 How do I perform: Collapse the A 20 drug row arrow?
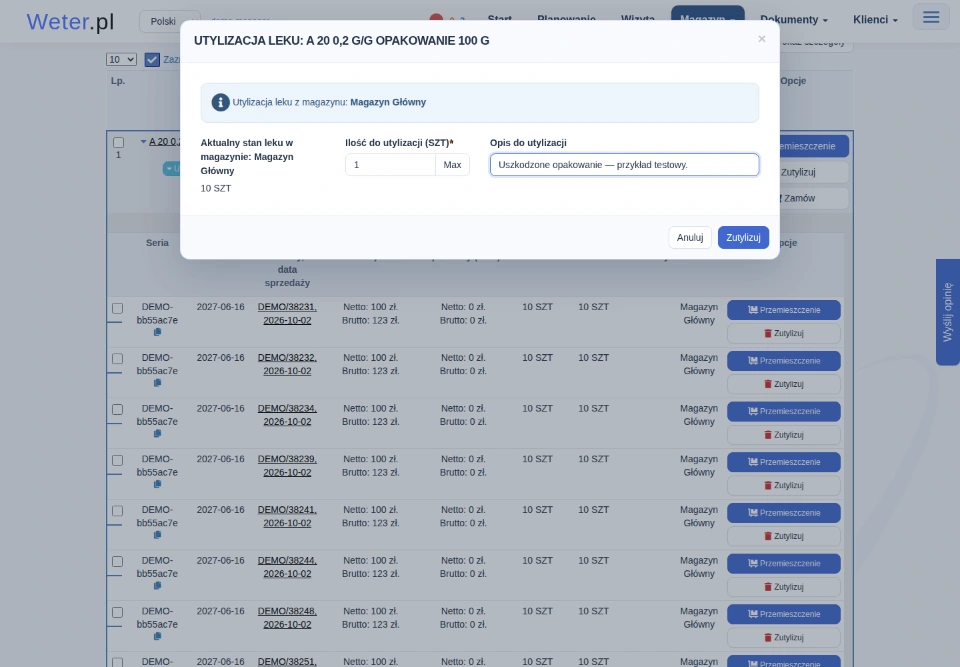143,141
